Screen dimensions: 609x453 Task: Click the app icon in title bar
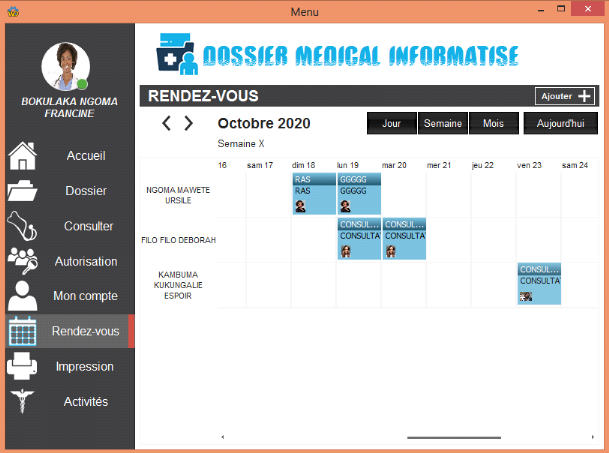click(x=13, y=11)
